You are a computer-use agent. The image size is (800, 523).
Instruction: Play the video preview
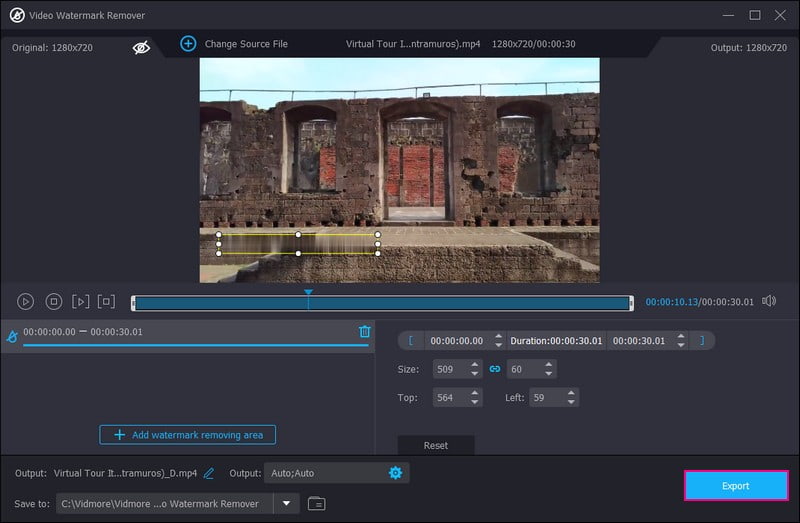point(26,301)
